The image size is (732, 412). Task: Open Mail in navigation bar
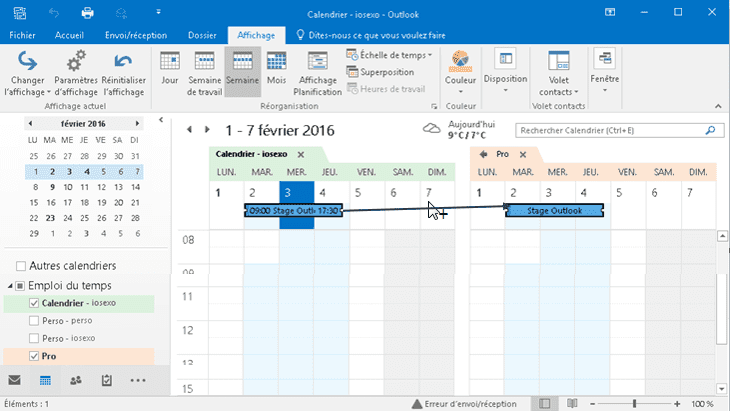[14, 380]
